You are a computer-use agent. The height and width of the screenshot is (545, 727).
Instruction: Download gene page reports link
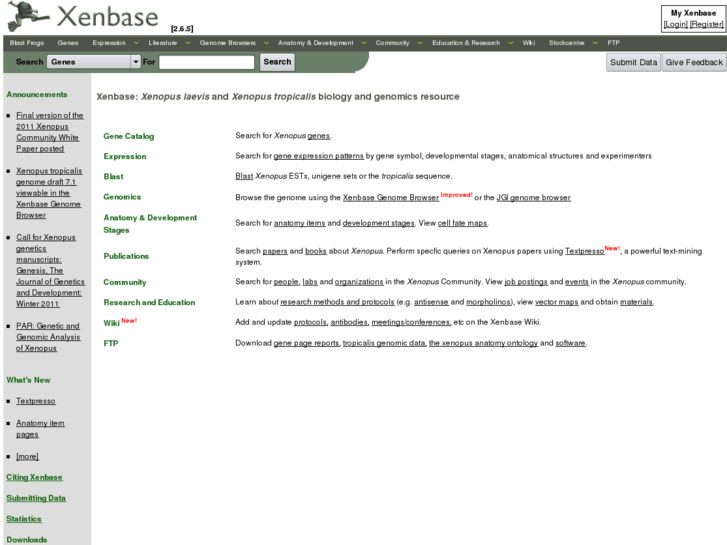(x=306, y=343)
